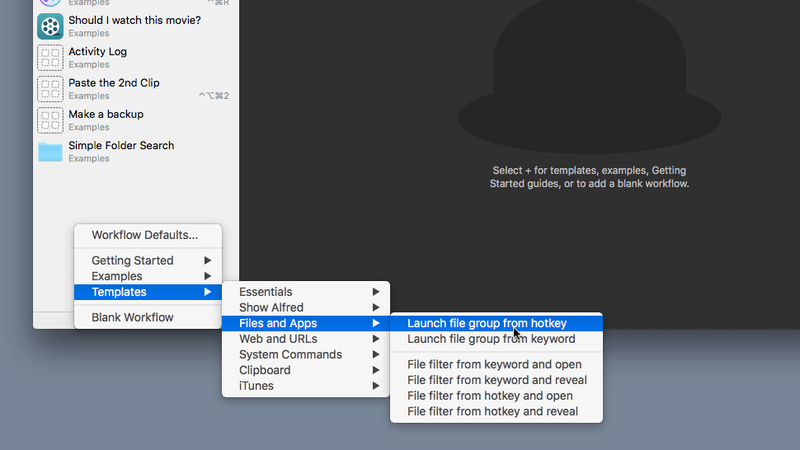Click the Paste the 2nd Clip workflow icon
Viewport: 800px width, 450px height.
(x=50, y=89)
